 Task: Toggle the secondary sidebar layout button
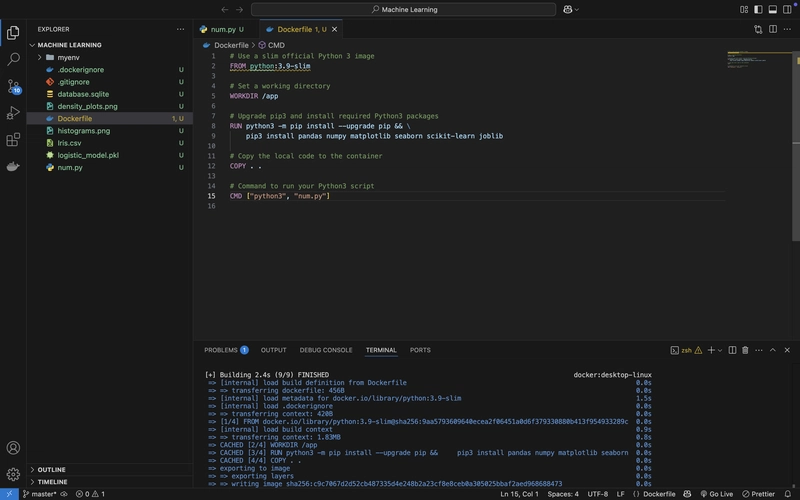click(787, 9)
